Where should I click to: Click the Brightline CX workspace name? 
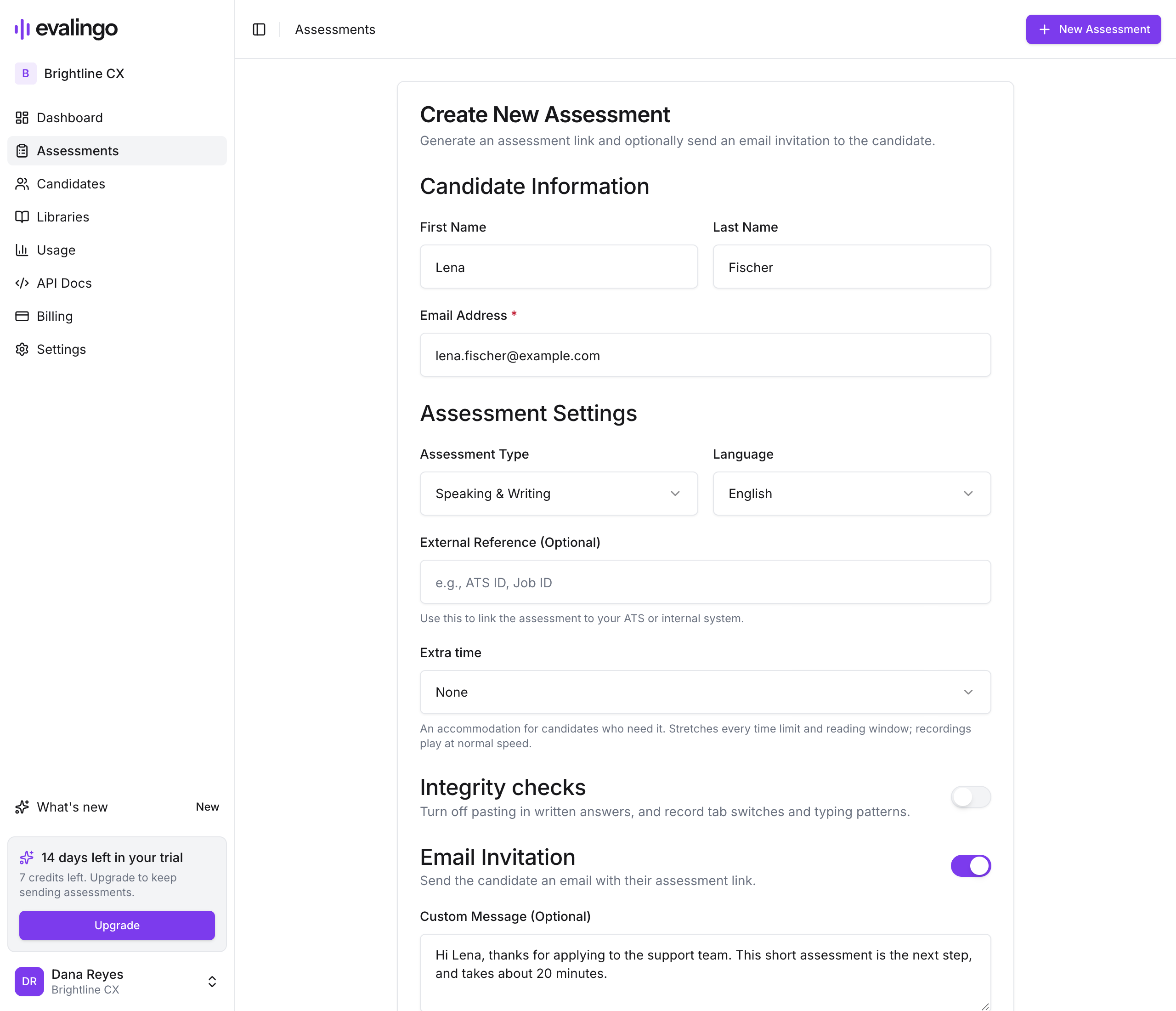click(x=84, y=74)
